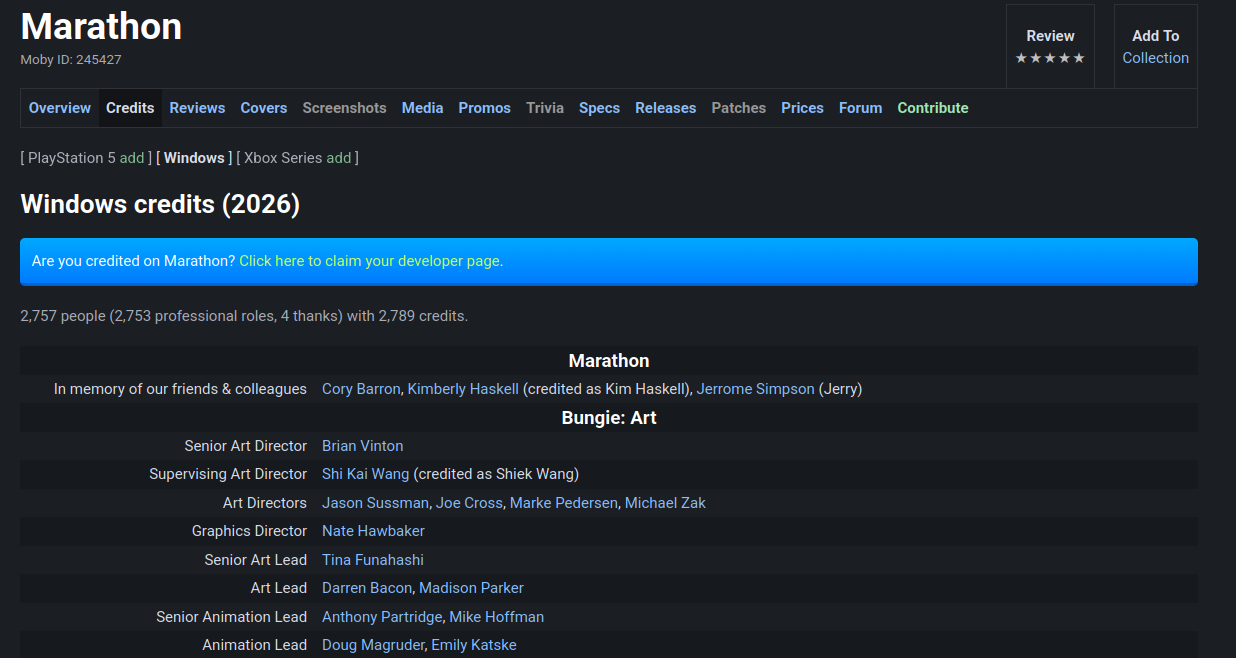The image size is (1236, 658).
Task: Open the Prices tab
Action: coord(802,108)
